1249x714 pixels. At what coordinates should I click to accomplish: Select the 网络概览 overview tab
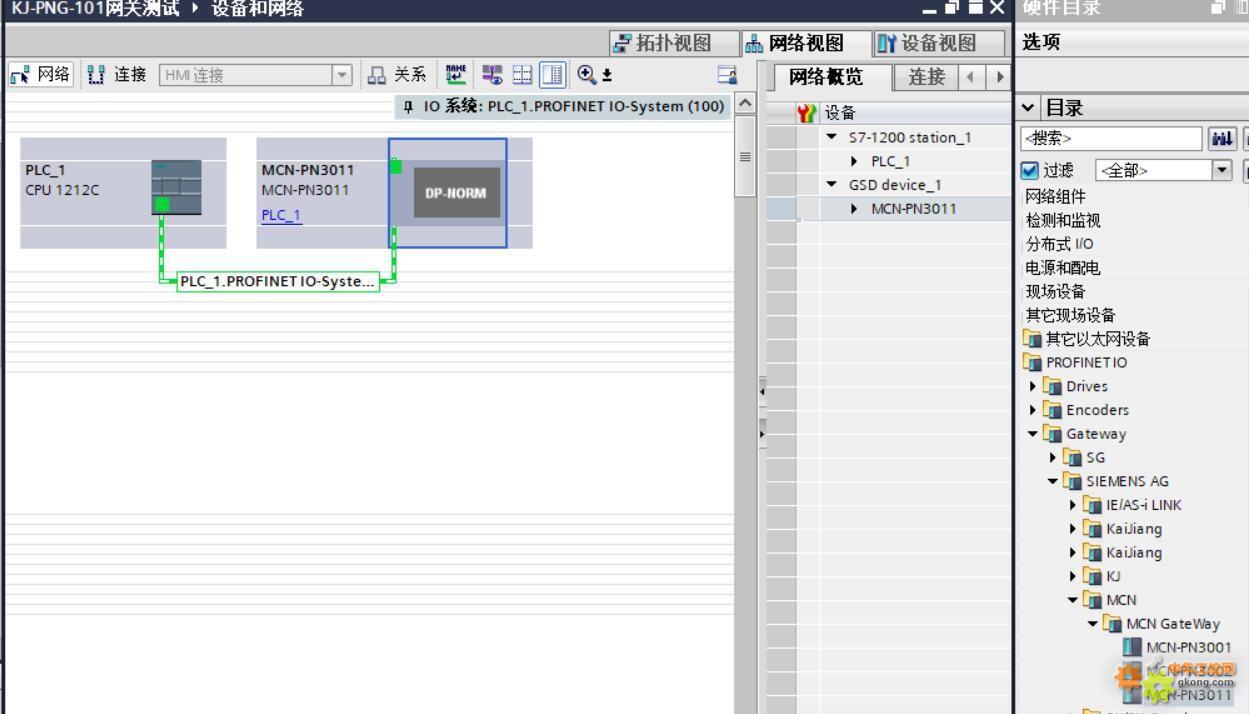826,77
